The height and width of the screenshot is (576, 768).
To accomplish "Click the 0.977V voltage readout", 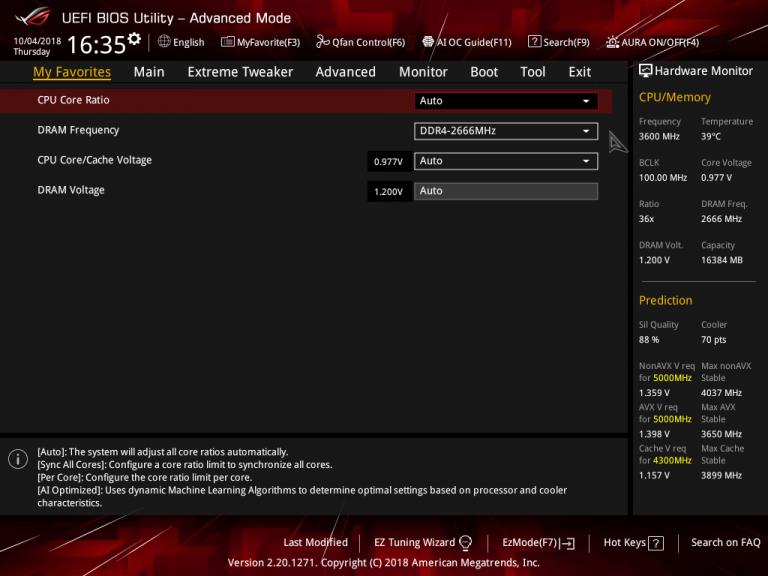I will click(388, 162).
